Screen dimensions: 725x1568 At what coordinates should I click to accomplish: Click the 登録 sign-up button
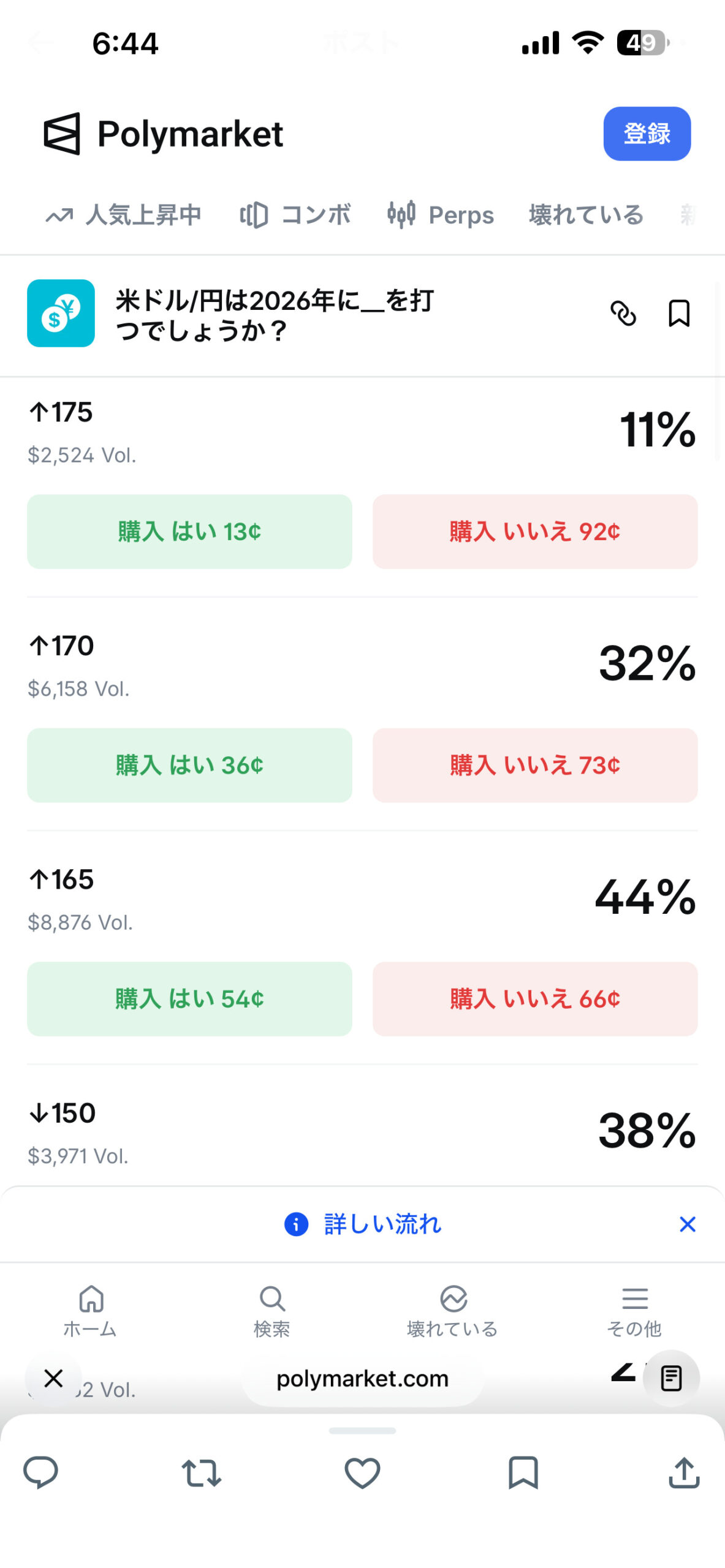(x=647, y=134)
